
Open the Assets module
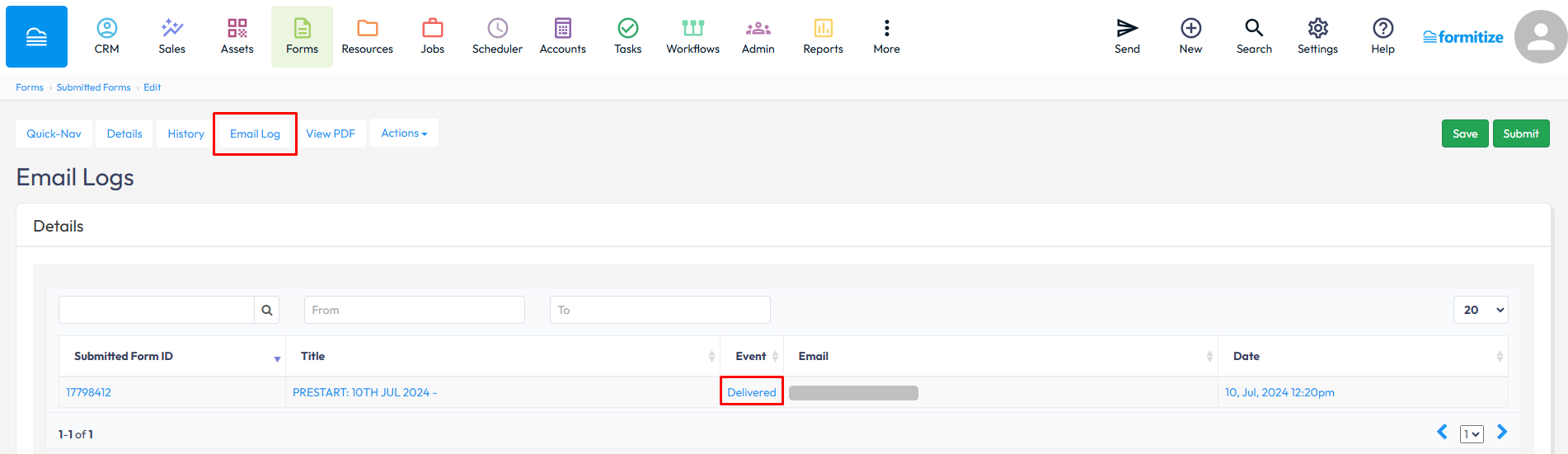tap(237, 37)
